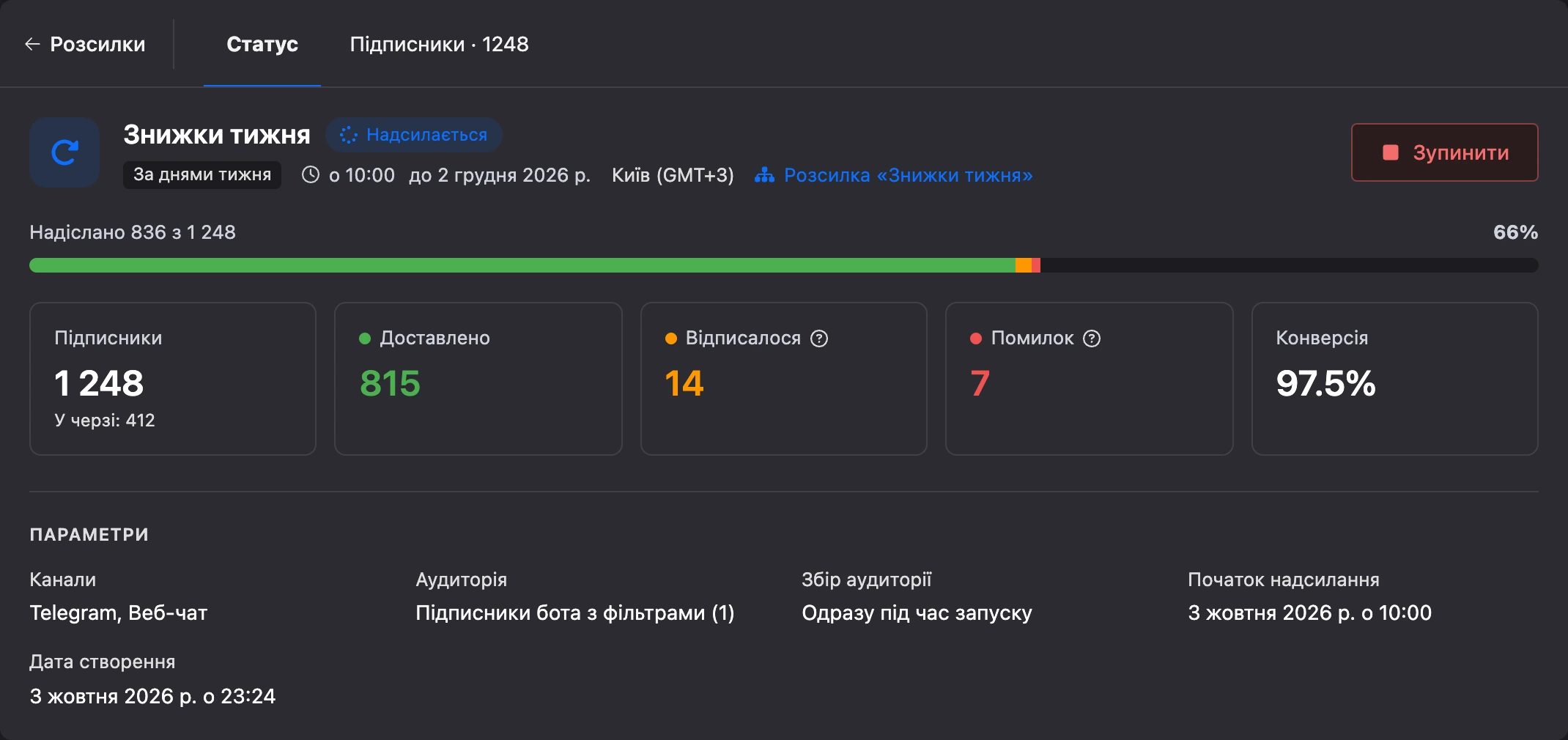Click the flow diagram icon before Розсилка link
1568x740 pixels.
pos(764,175)
